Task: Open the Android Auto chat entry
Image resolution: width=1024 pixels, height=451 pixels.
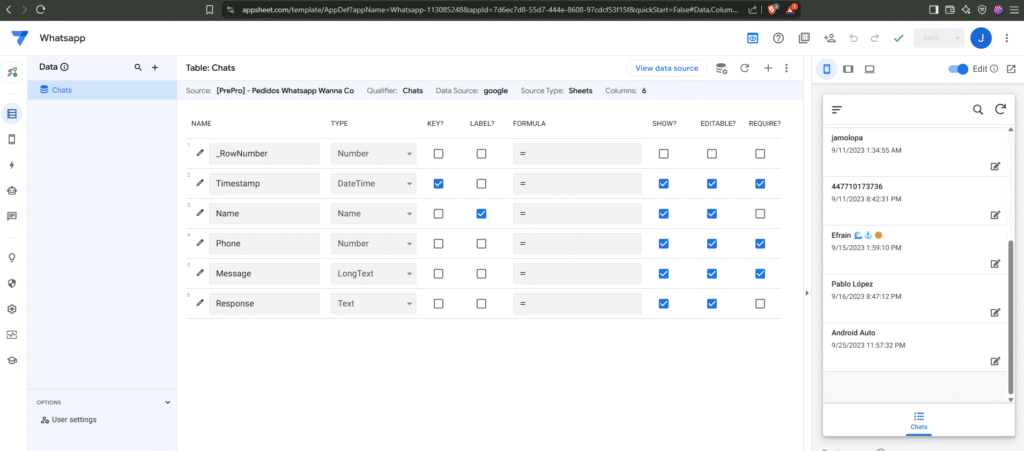Action: pos(912,348)
